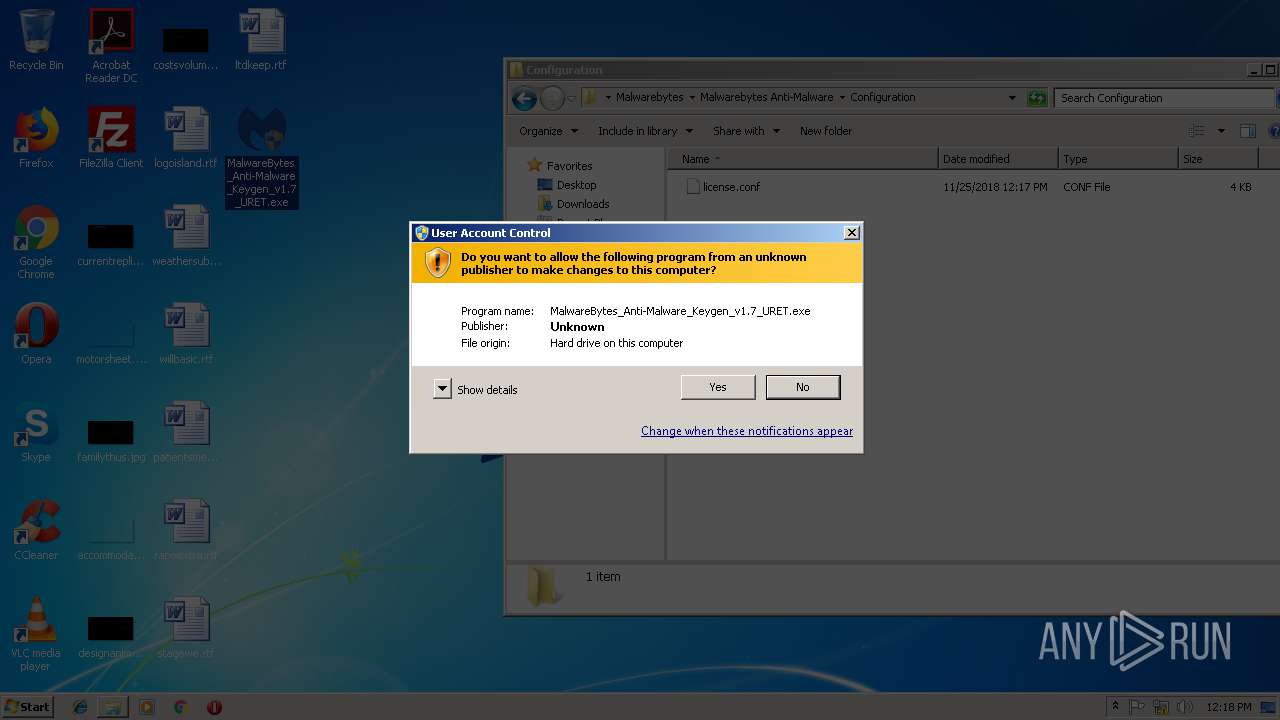Select currentrepli file on desktop
This screenshot has width=1280, height=720.
[111, 244]
